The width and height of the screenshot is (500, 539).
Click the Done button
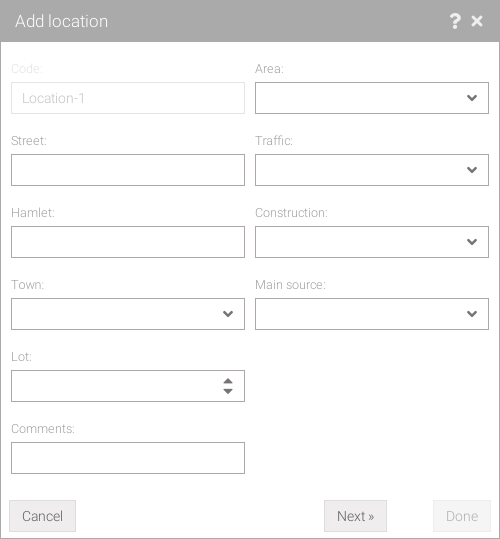coord(462,516)
